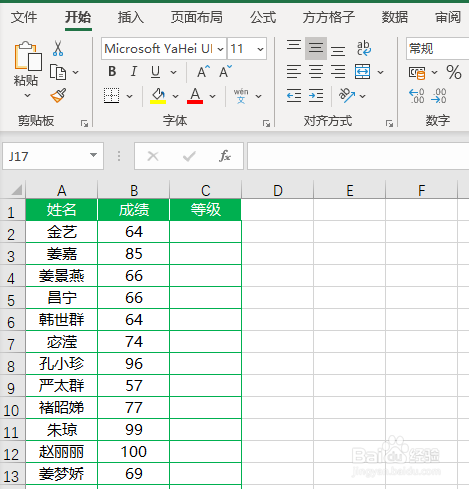Switch to the 数据 tab
The image size is (469, 489).
[x=395, y=17]
